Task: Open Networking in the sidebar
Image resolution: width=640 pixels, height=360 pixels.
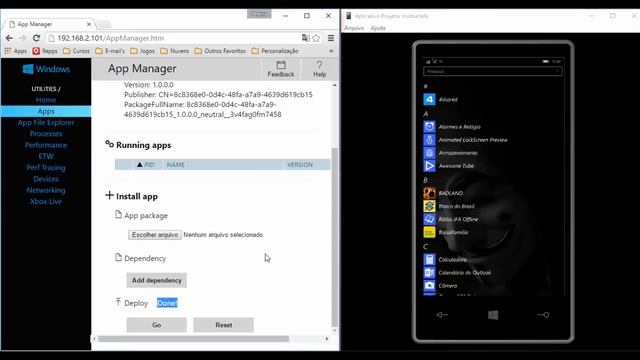Action: click(x=46, y=190)
